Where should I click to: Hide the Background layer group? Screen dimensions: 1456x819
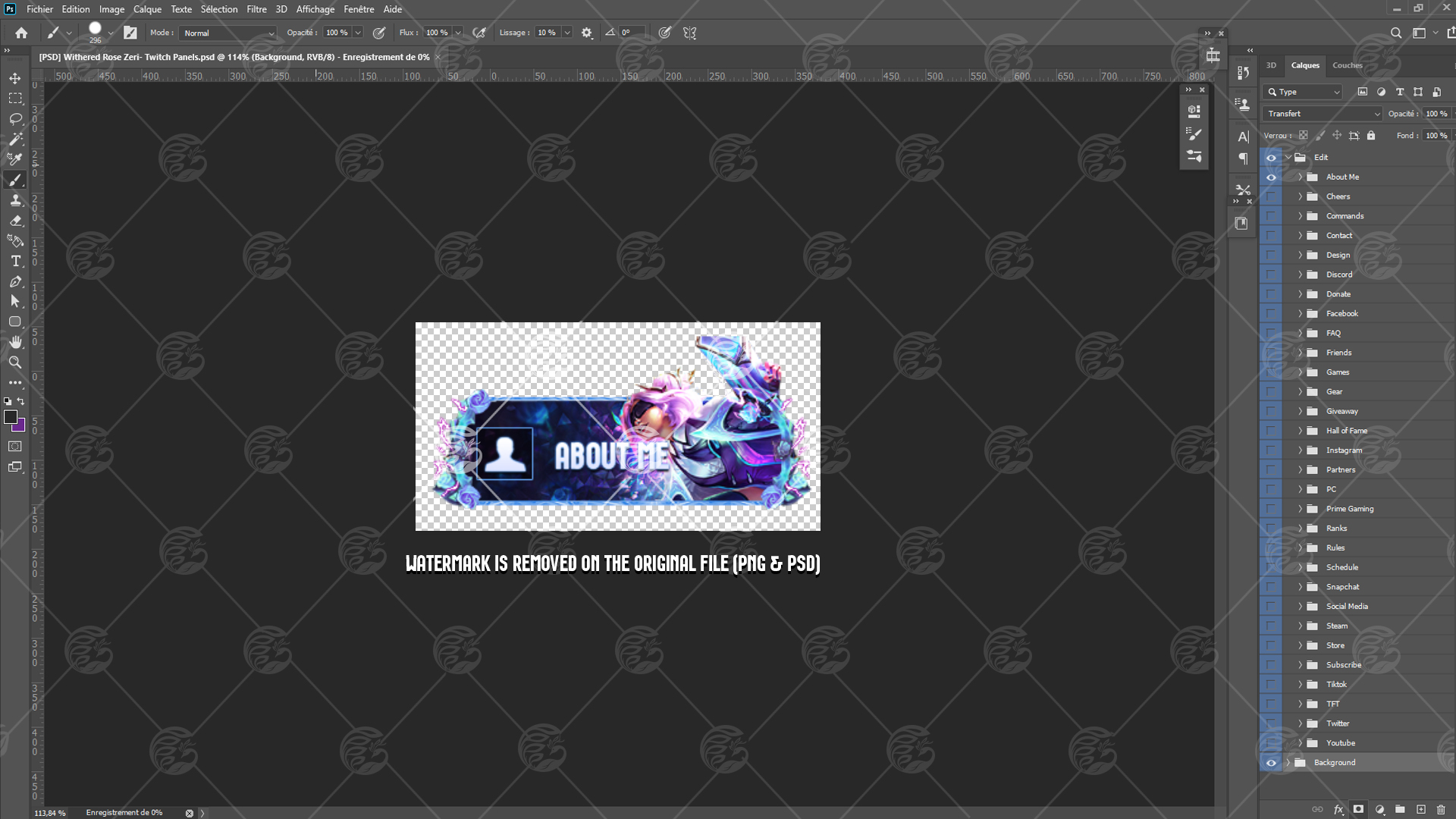pos(1271,762)
